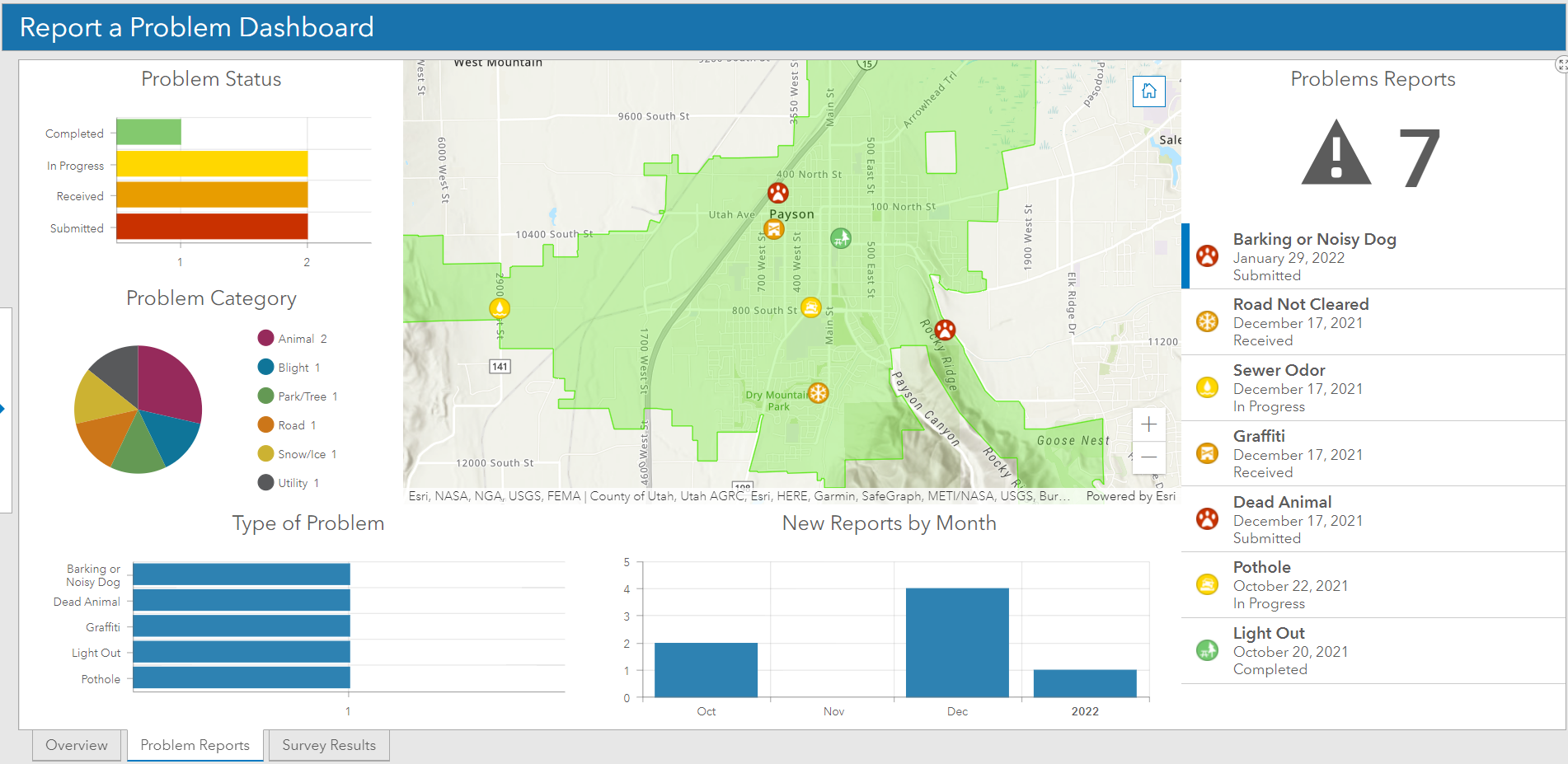This screenshot has height=764, width=1568.
Task: Open the Survey Results tab
Action: (x=329, y=745)
